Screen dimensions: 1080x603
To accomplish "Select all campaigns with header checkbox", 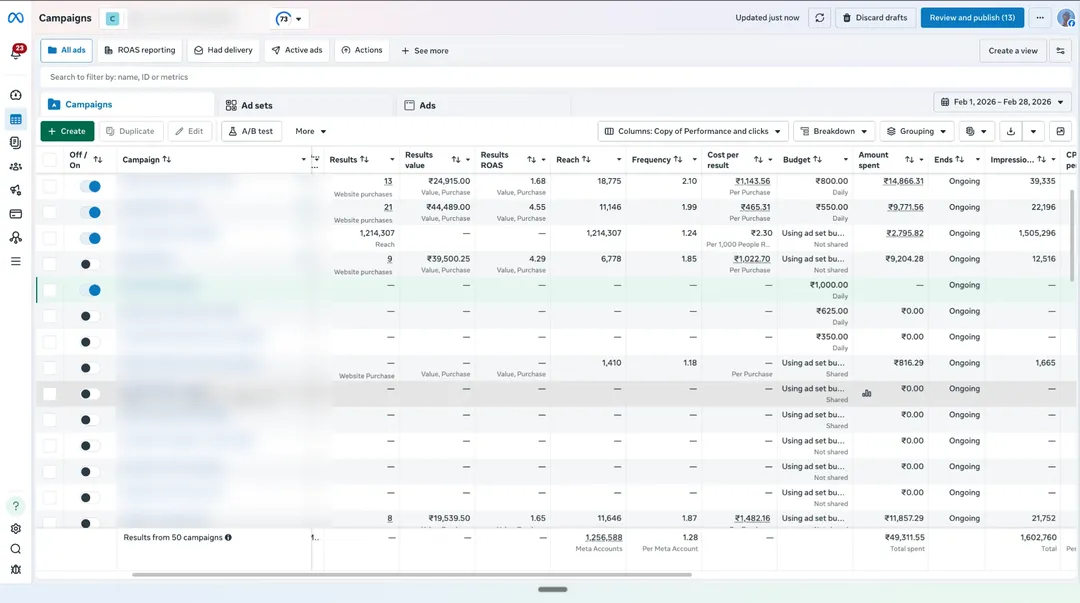I will pos(50,160).
